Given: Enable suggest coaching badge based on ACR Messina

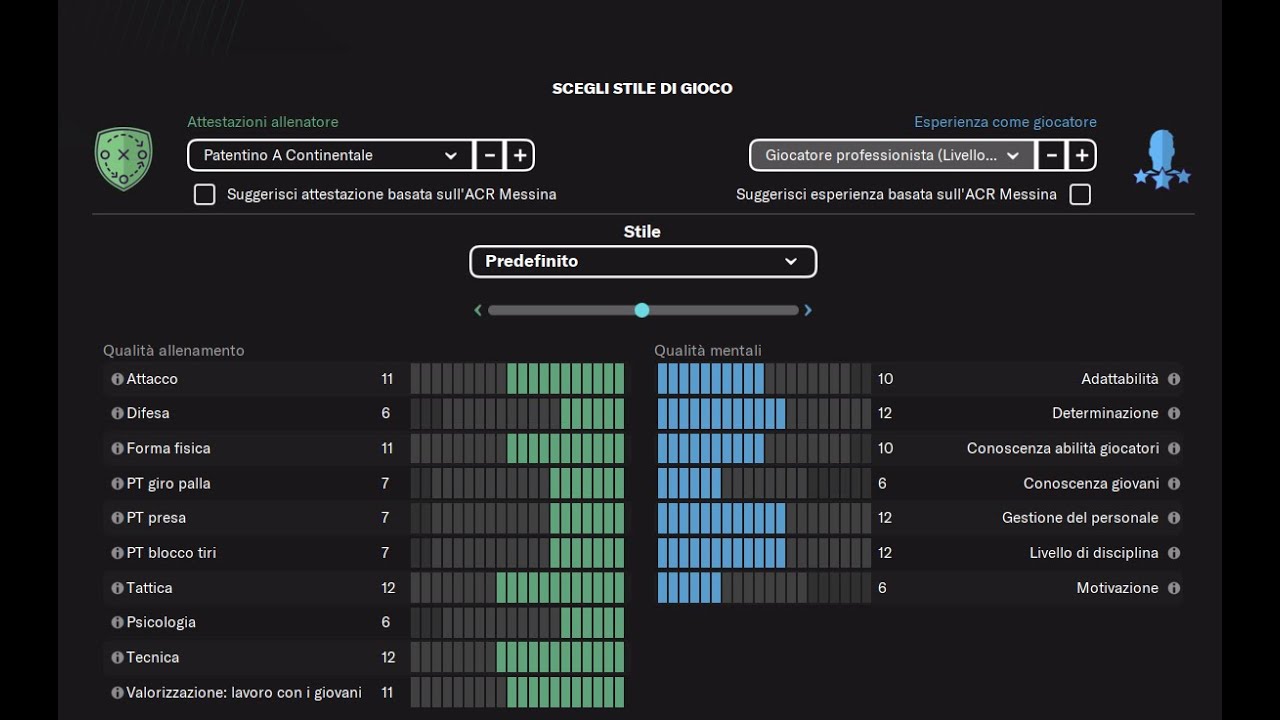Looking at the screenshot, I should (x=204, y=194).
